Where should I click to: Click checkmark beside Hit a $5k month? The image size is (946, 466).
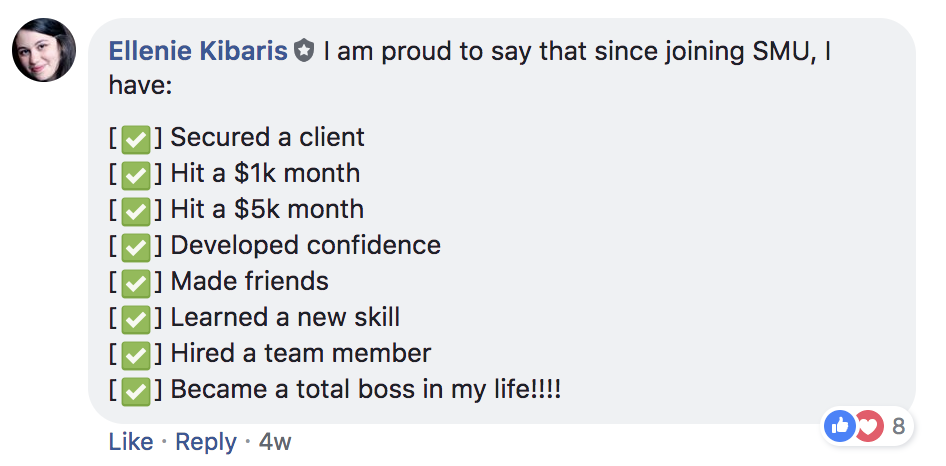click(x=135, y=211)
